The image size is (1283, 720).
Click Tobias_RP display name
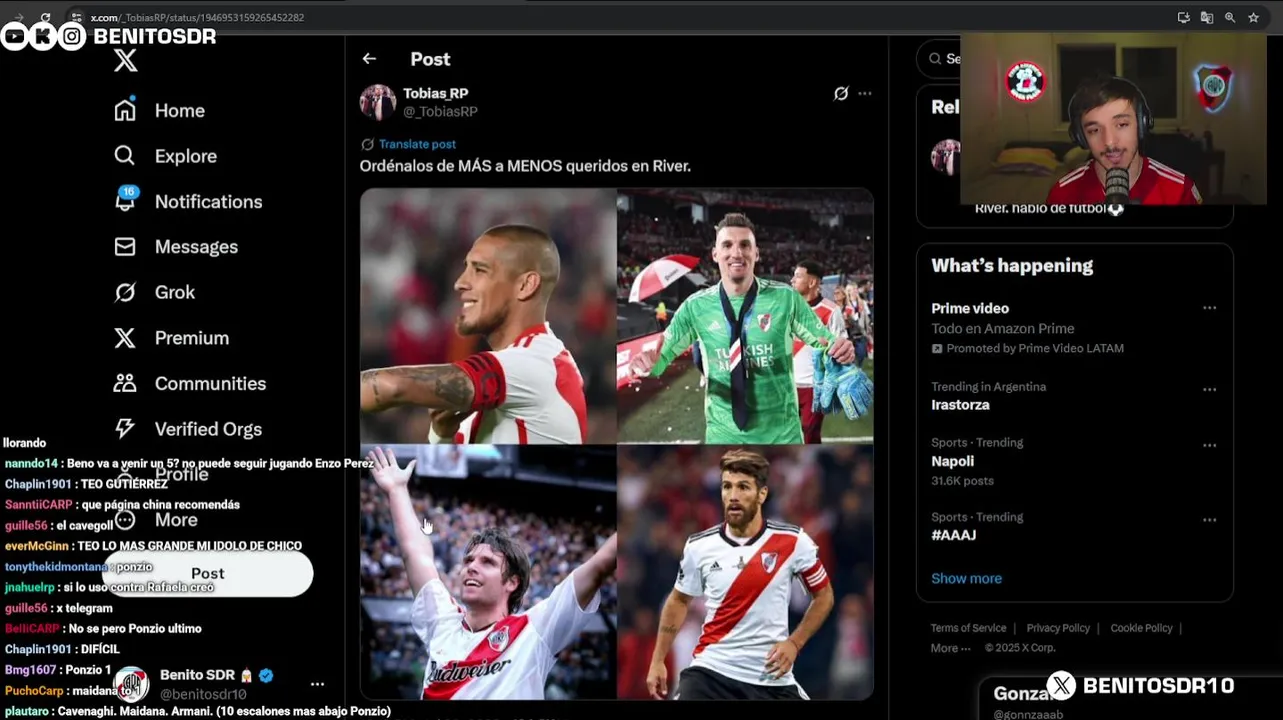click(435, 93)
